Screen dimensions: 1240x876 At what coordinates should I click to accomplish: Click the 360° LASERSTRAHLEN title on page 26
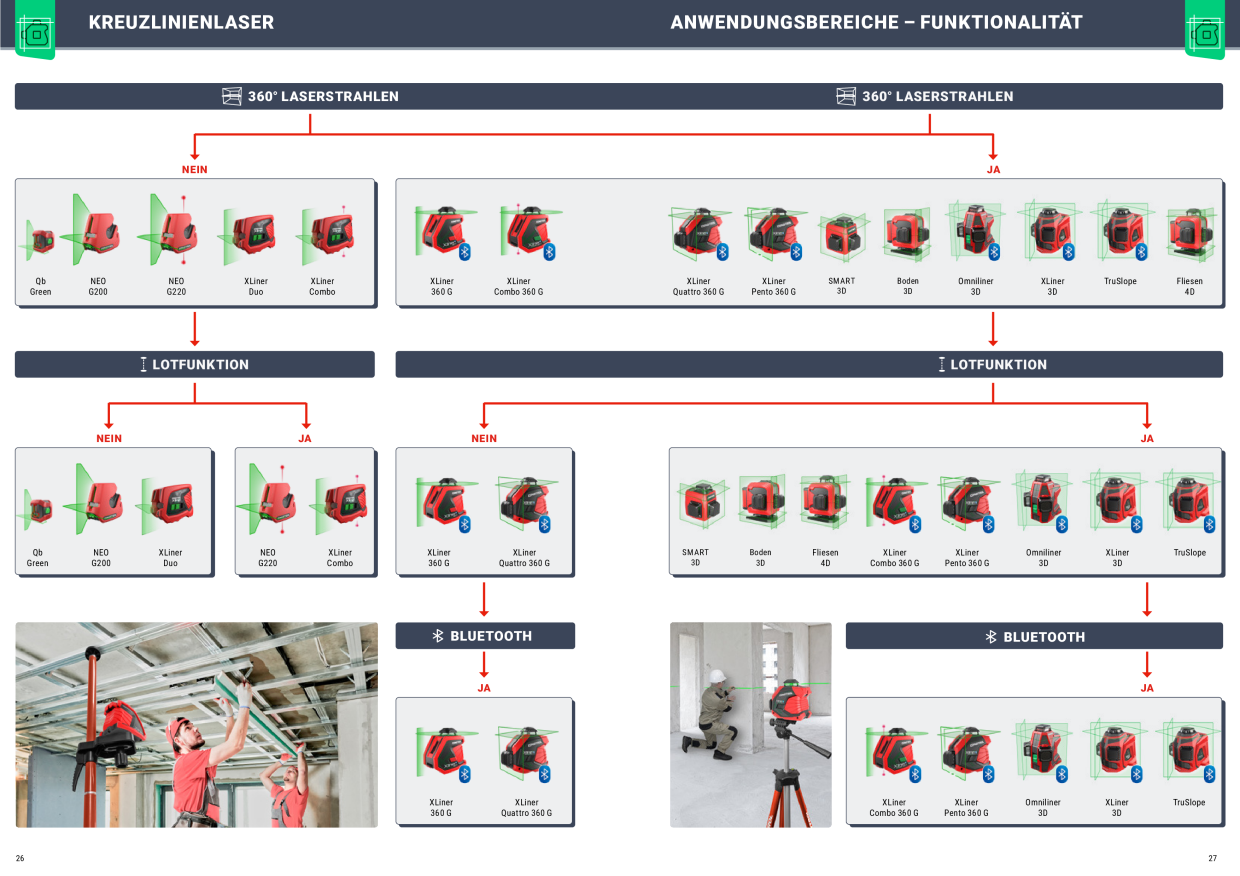(323, 96)
